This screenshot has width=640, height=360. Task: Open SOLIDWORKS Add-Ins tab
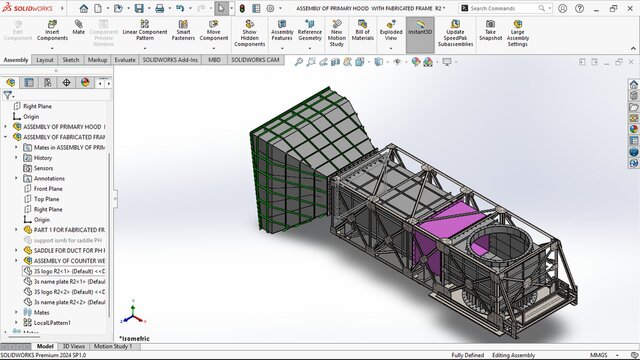pos(170,60)
